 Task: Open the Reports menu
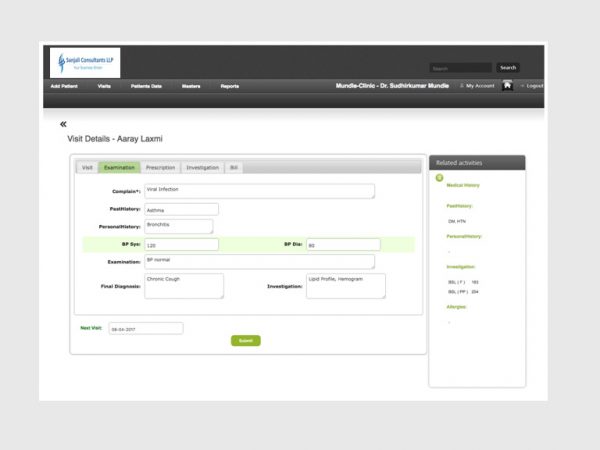coord(230,86)
